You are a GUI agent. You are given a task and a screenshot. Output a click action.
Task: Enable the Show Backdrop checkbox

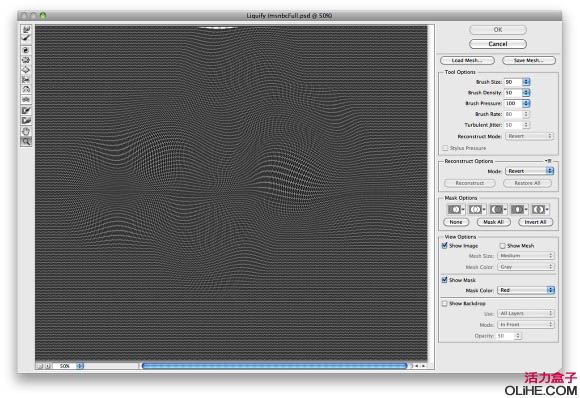(x=445, y=304)
